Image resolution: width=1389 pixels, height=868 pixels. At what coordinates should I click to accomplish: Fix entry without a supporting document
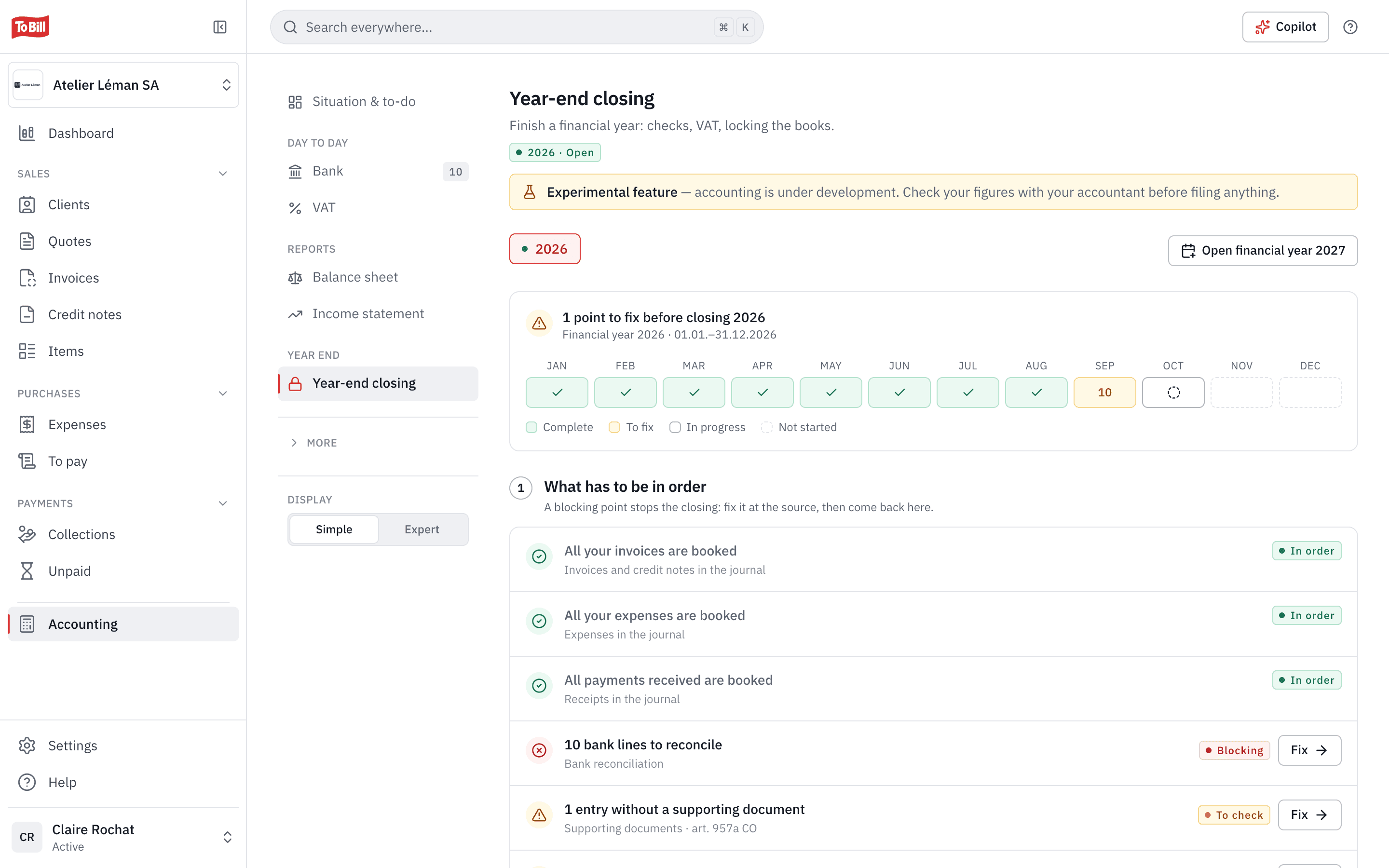[1309, 814]
